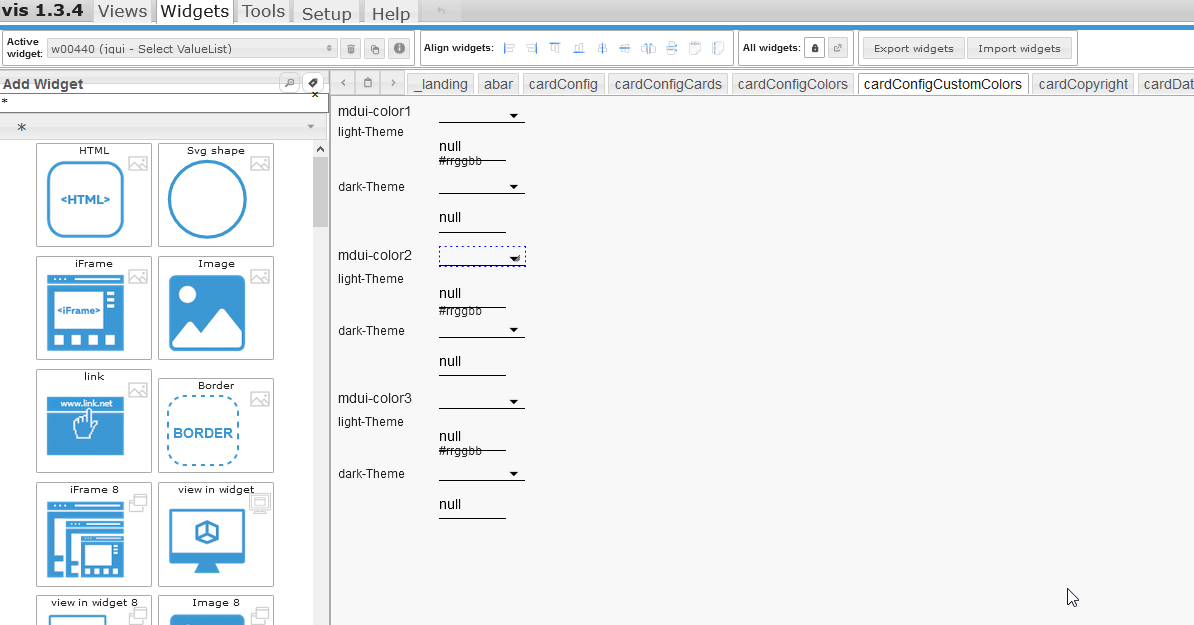The width and height of the screenshot is (1194, 625).
Task: Open the dark-Theme dropdown under mdui-color1
Action: 482,187
